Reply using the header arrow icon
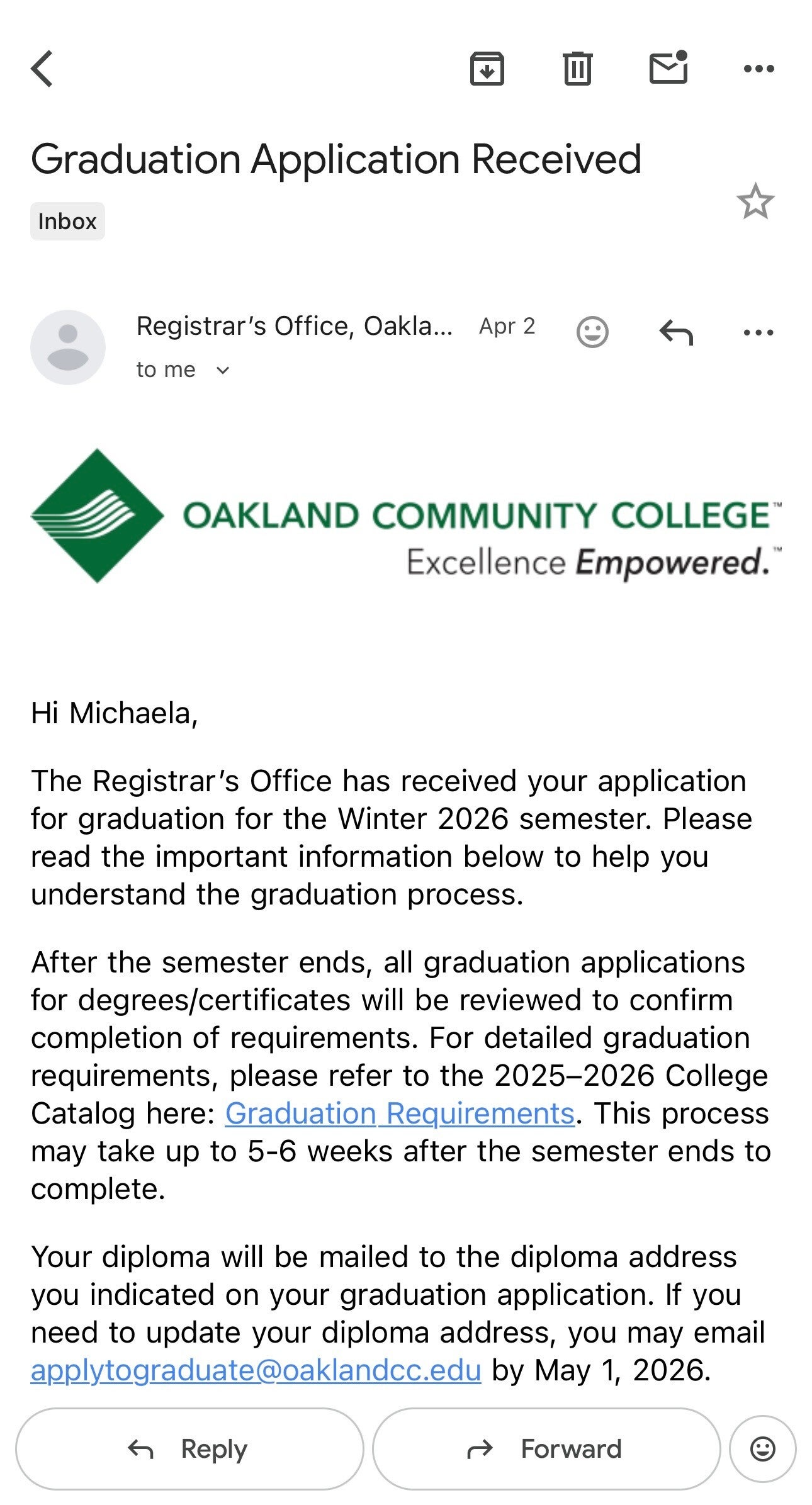 click(676, 332)
